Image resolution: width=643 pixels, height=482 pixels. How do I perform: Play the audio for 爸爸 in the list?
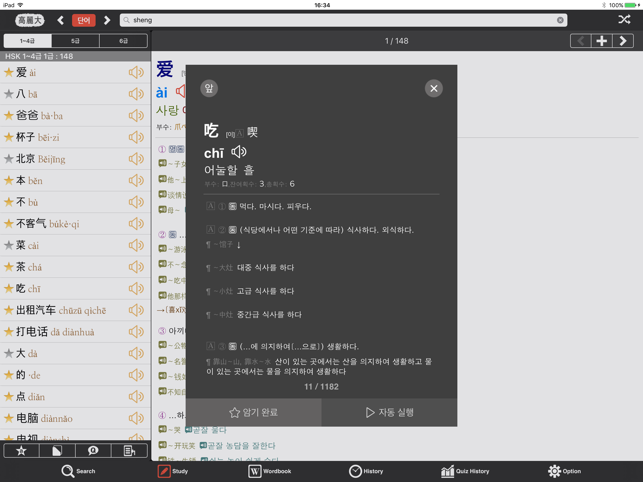point(135,116)
